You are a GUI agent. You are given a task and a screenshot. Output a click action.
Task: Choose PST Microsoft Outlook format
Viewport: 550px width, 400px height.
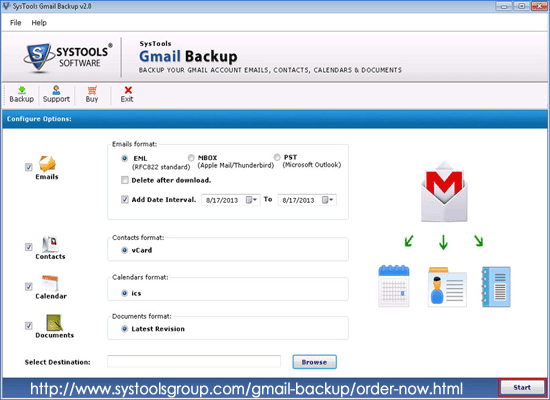tap(277, 157)
